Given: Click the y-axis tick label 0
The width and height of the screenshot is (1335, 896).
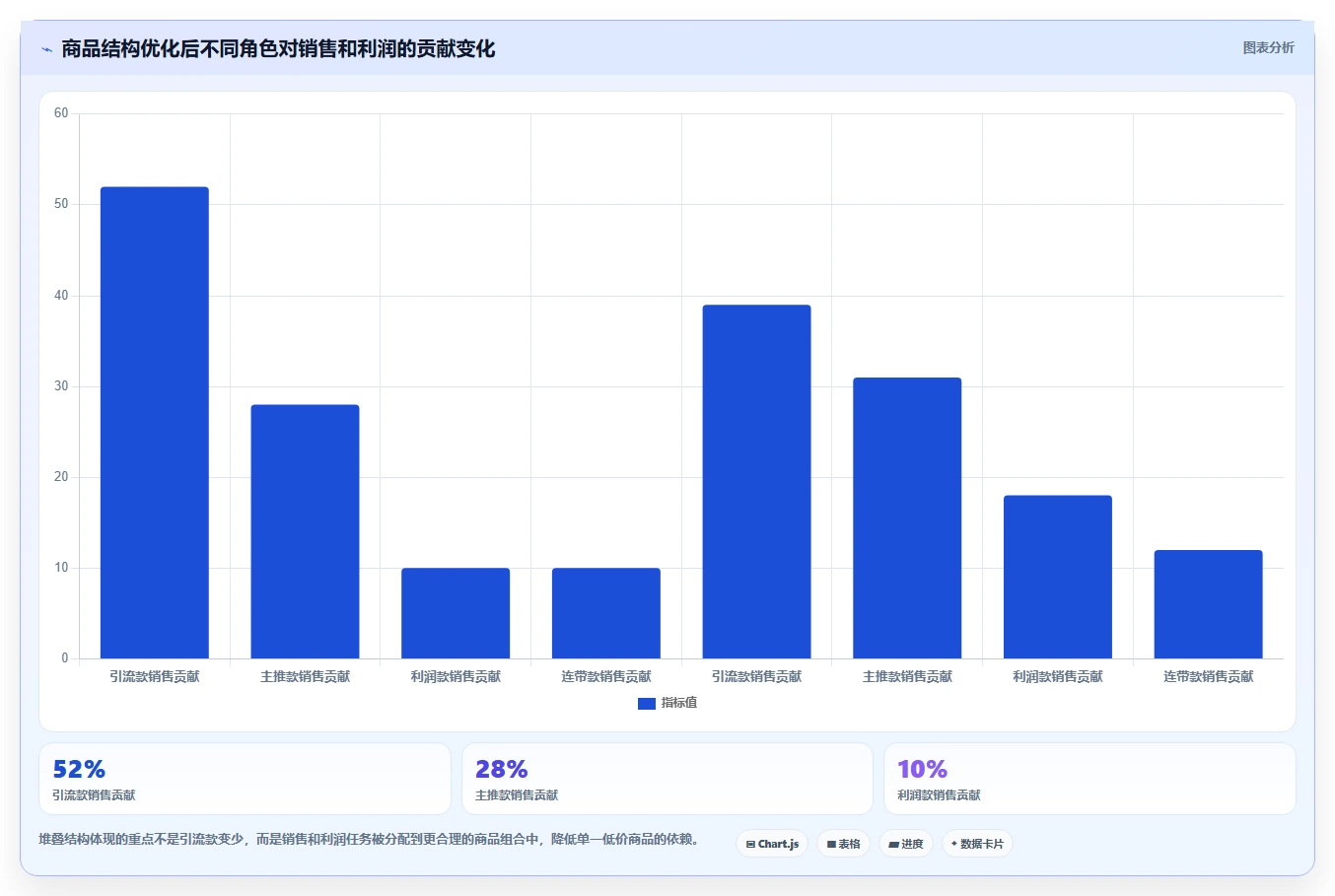Looking at the screenshot, I should (65, 658).
